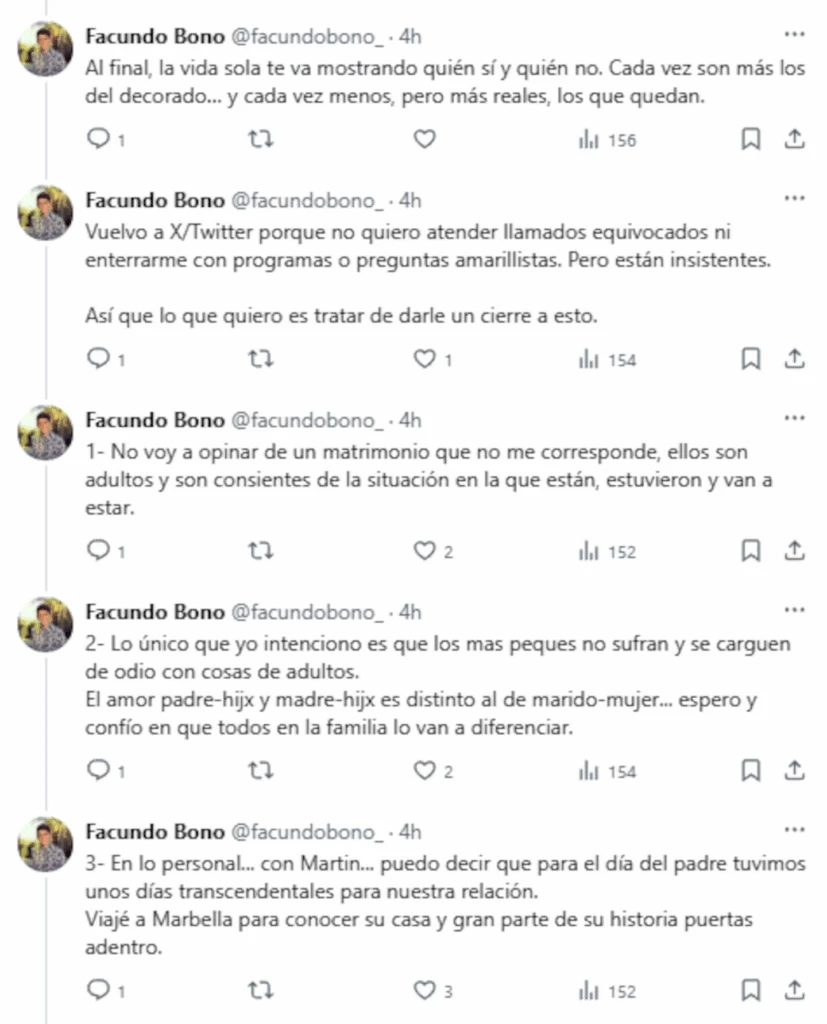Open Facundo Bono profile name on first tweet

[x=155, y=37]
